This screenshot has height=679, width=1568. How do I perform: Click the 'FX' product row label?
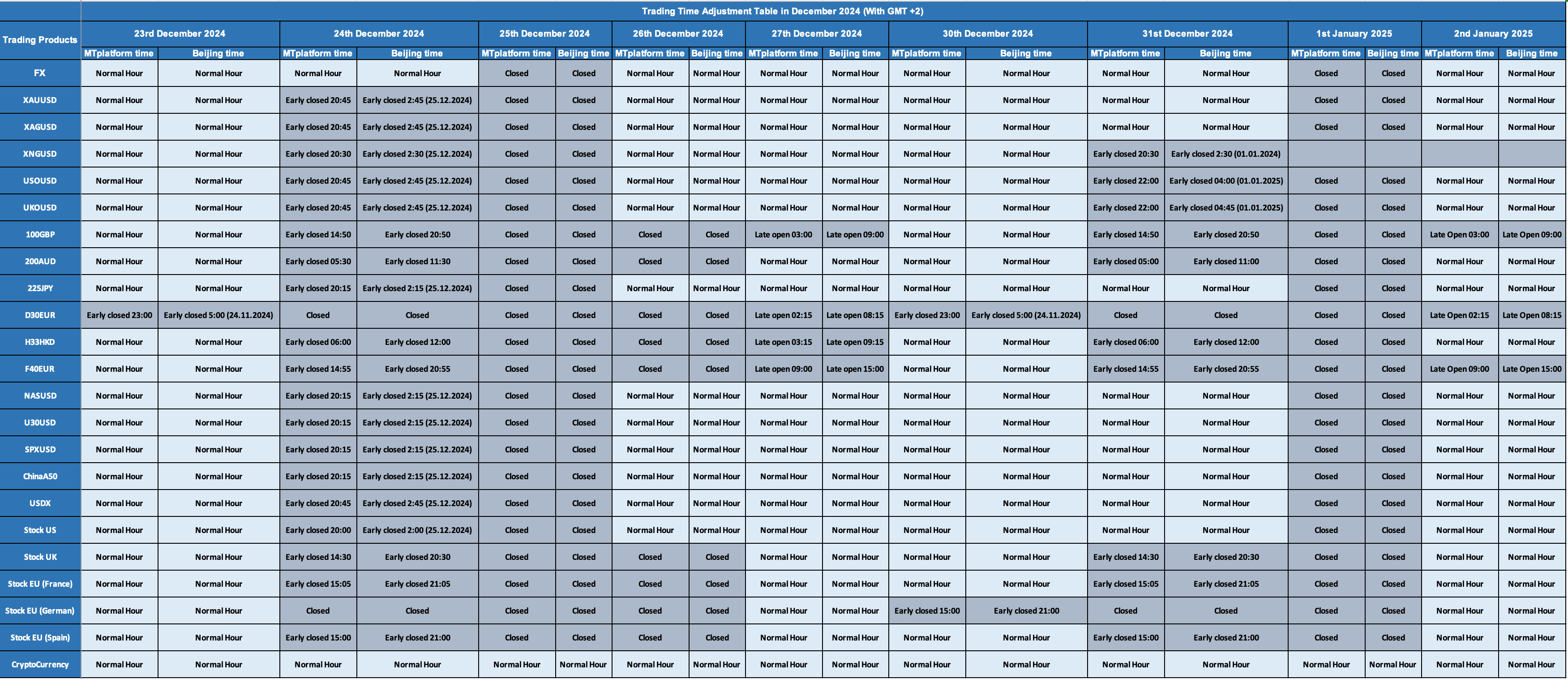point(40,73)
